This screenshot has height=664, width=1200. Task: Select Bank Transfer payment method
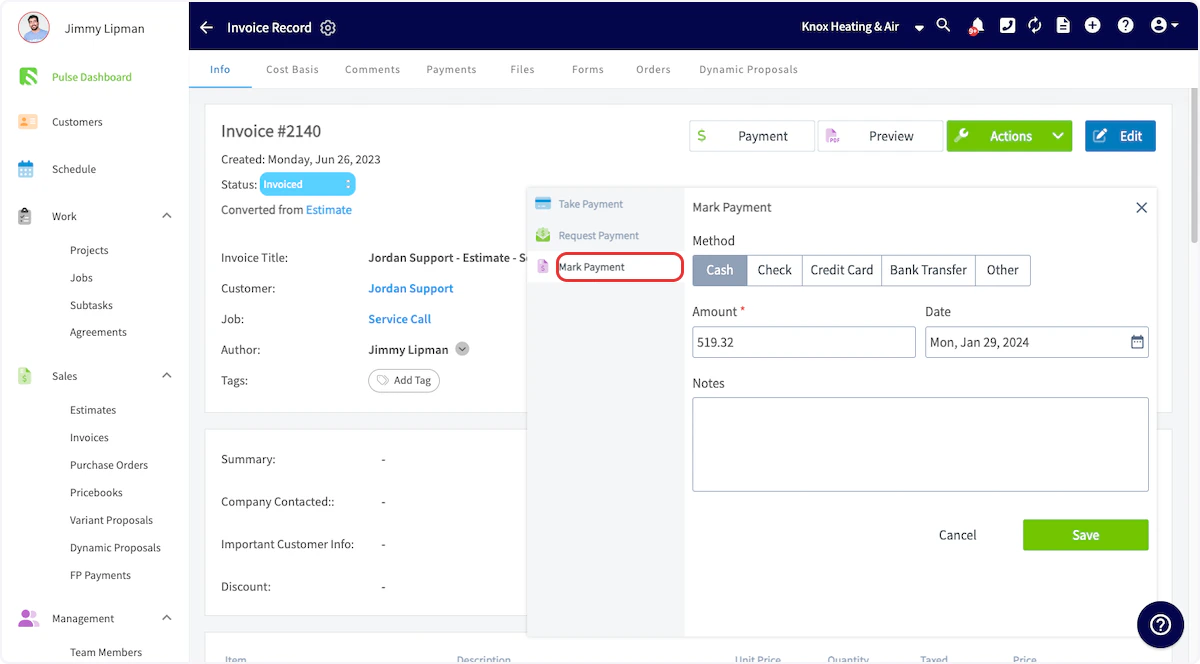928,270
